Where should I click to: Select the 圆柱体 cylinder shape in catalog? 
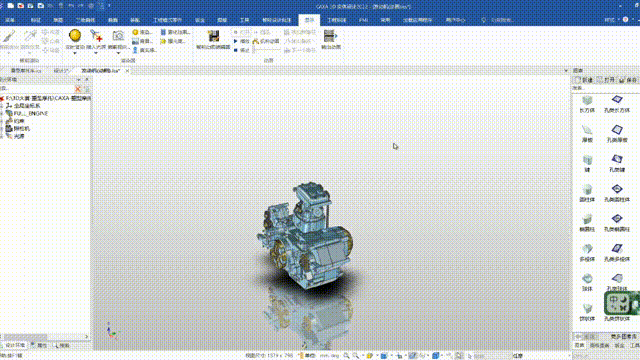(x=587, y=193)
